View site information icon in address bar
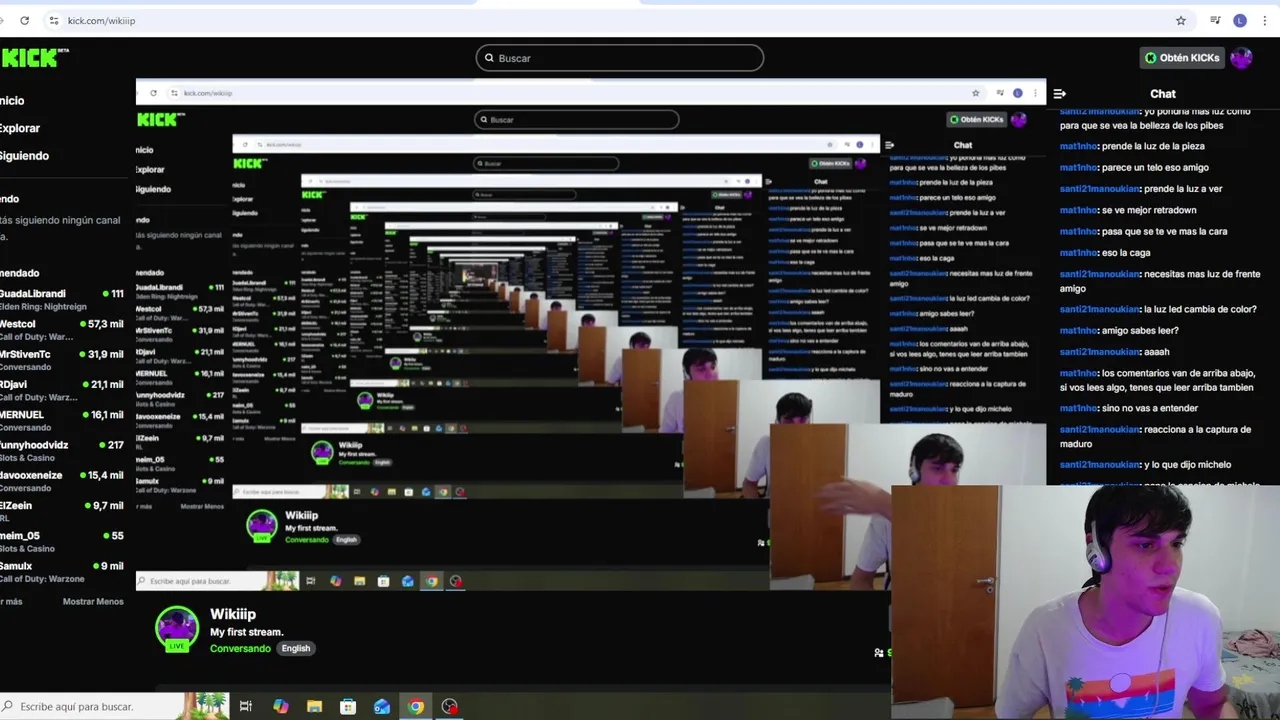This screenshot has height=720, width=1280. tap(54, 20)
